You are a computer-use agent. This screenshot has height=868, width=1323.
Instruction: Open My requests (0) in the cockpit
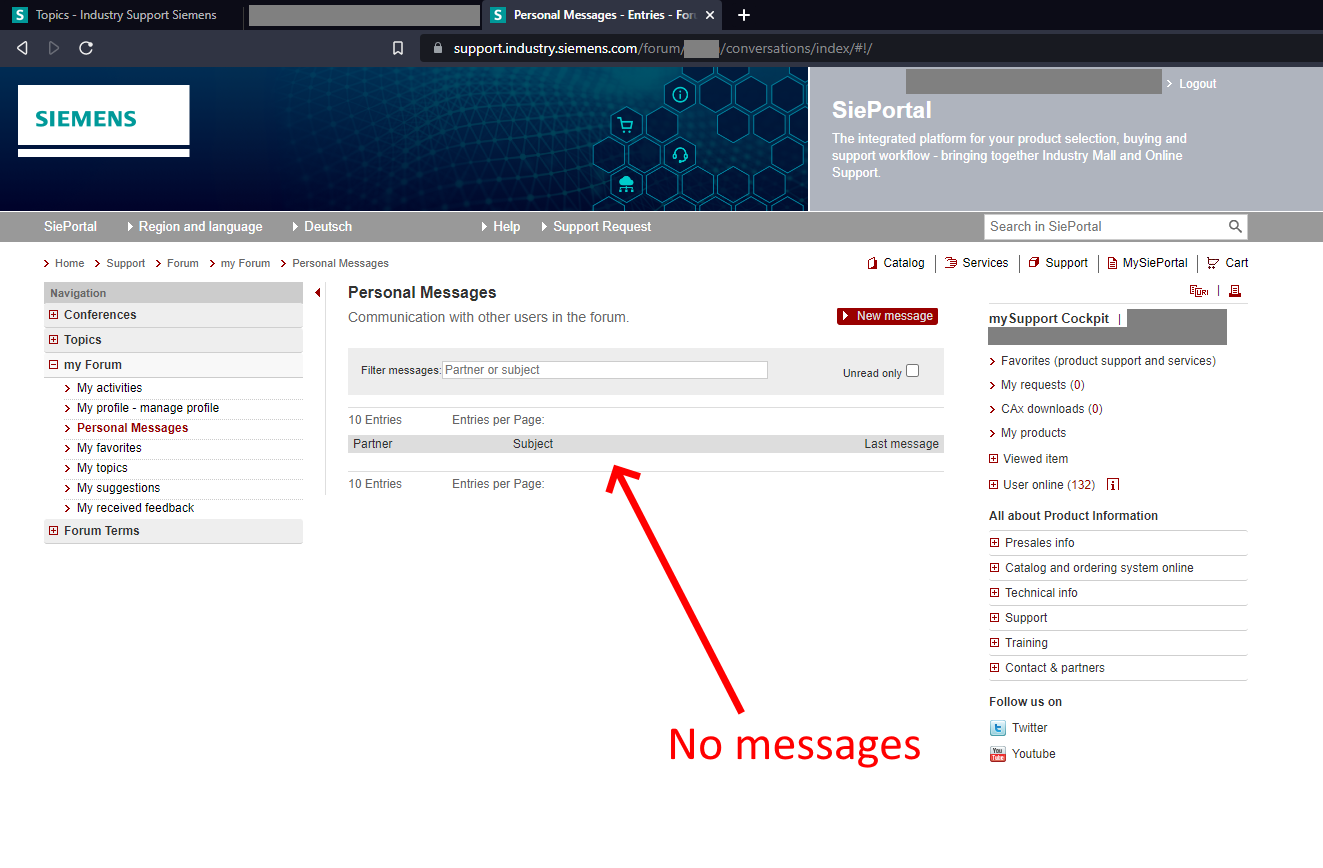[x=1043, y=385]
